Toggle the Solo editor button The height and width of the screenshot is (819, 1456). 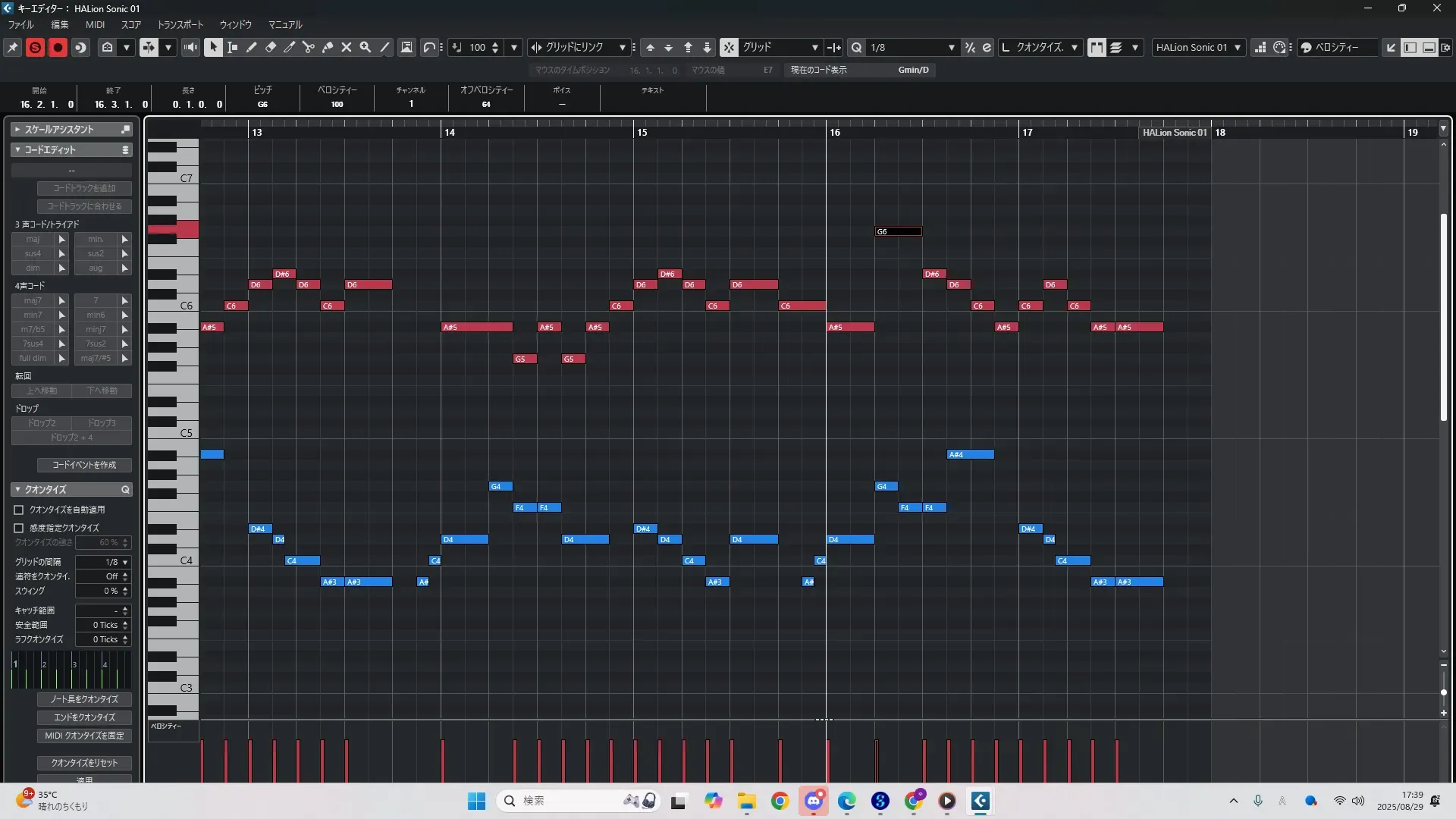[x=35, y=47]
